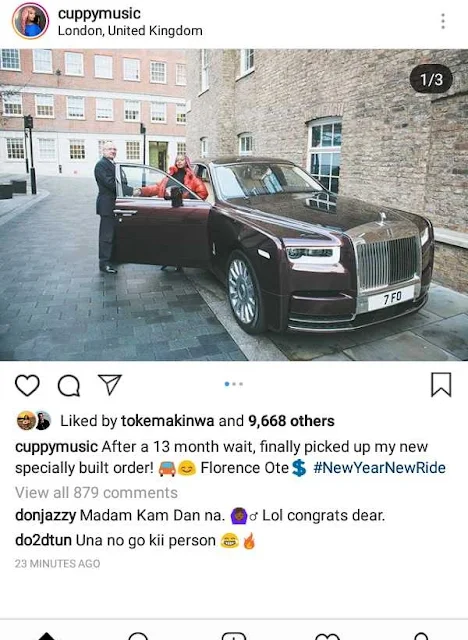This screenshot has height=640, width=468.
Task: Go to Home tab in bottom bar
Action: point(46,636)
